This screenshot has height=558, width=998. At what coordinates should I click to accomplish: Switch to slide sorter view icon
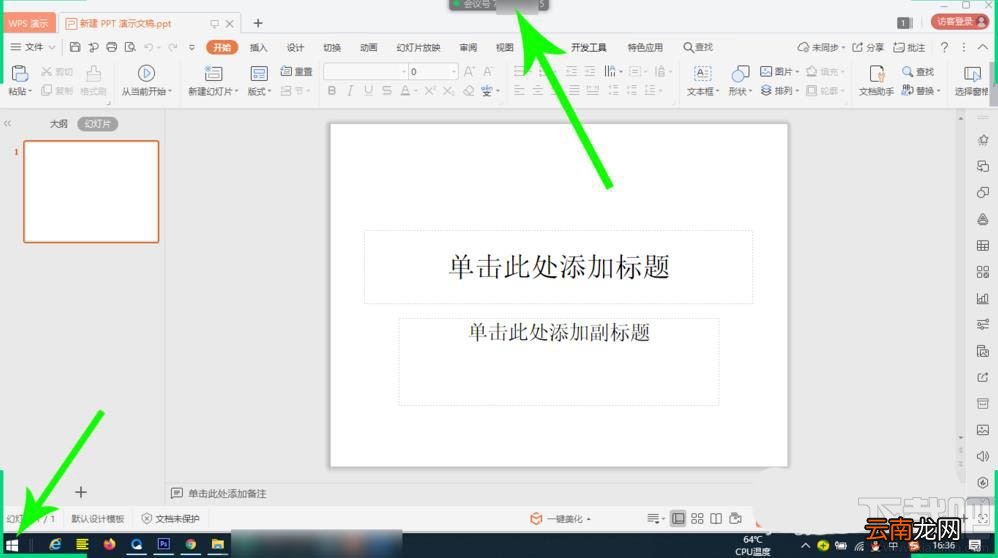[698, 519]
